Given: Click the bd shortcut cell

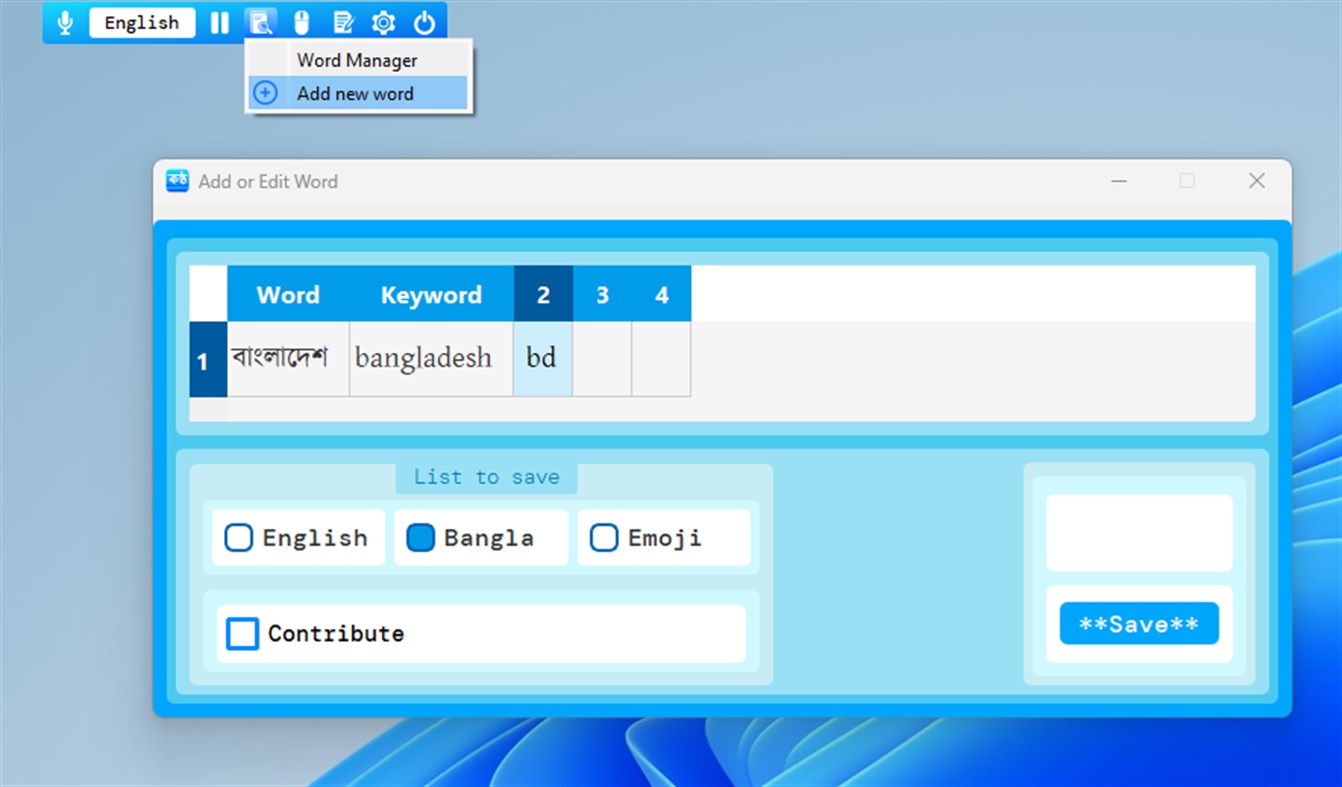Looking at the screenshot, I should [542, 357].
